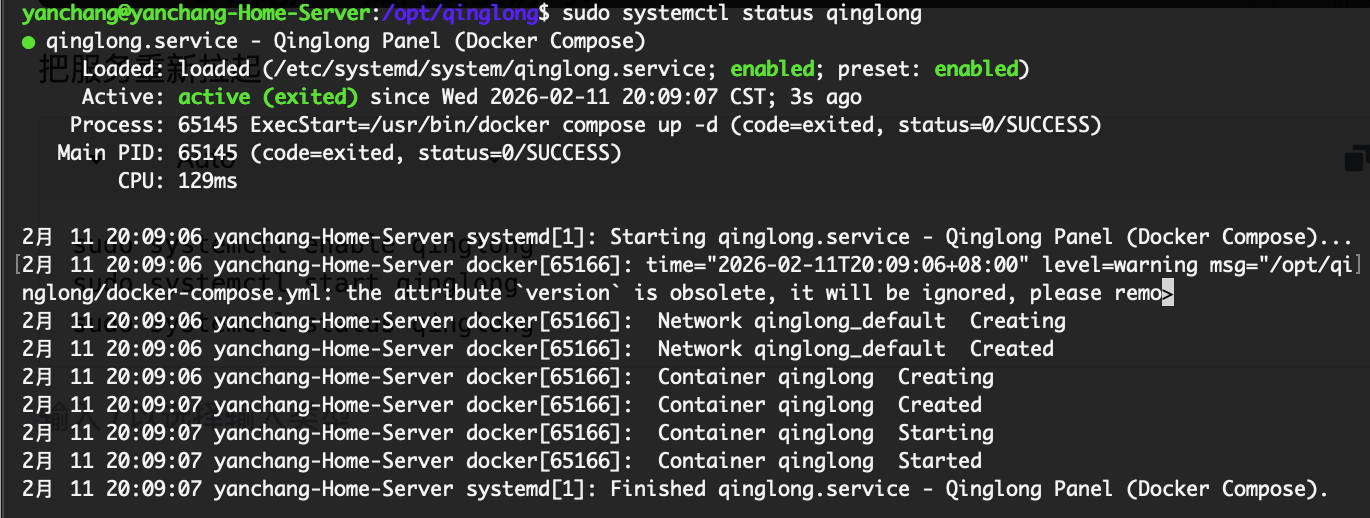Click the "Container qinglong Started" log line

(x=818, y=462)
